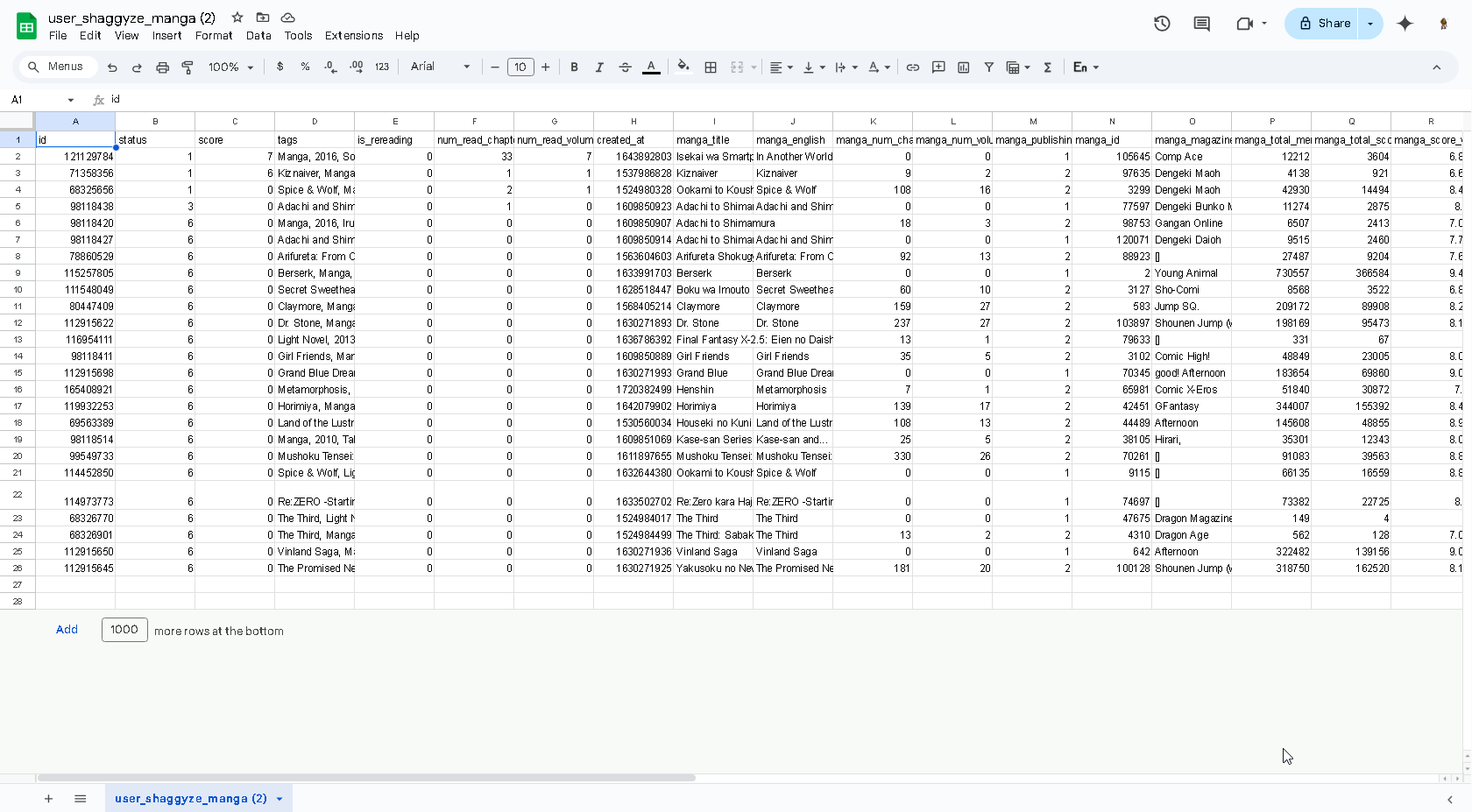Expand the zoom 100% dropdown
The width and height of the screenshot is (1472, 812).
(x=231, y=67)
